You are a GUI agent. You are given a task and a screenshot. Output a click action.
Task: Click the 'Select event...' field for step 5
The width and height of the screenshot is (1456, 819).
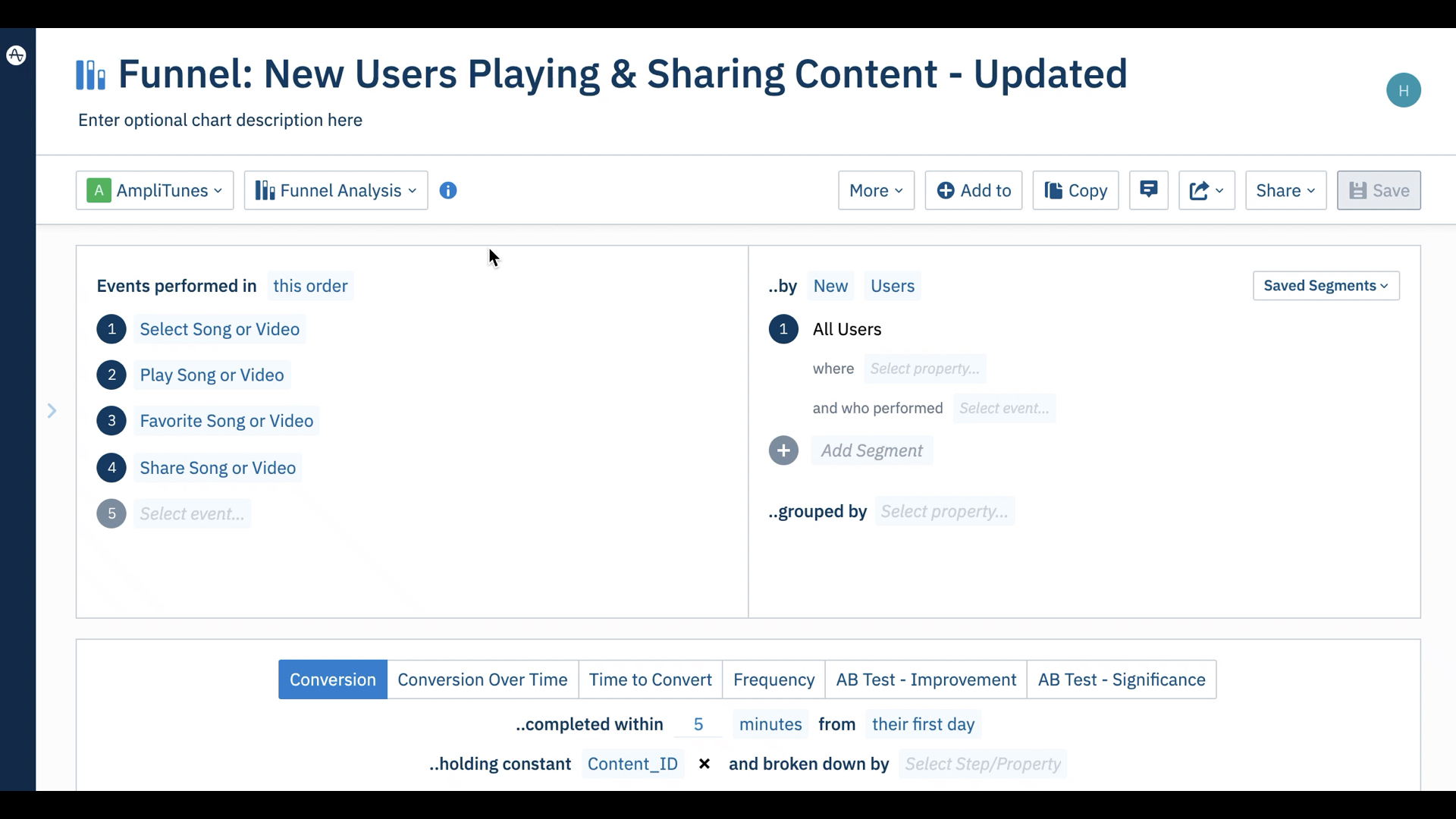[193, 513]
